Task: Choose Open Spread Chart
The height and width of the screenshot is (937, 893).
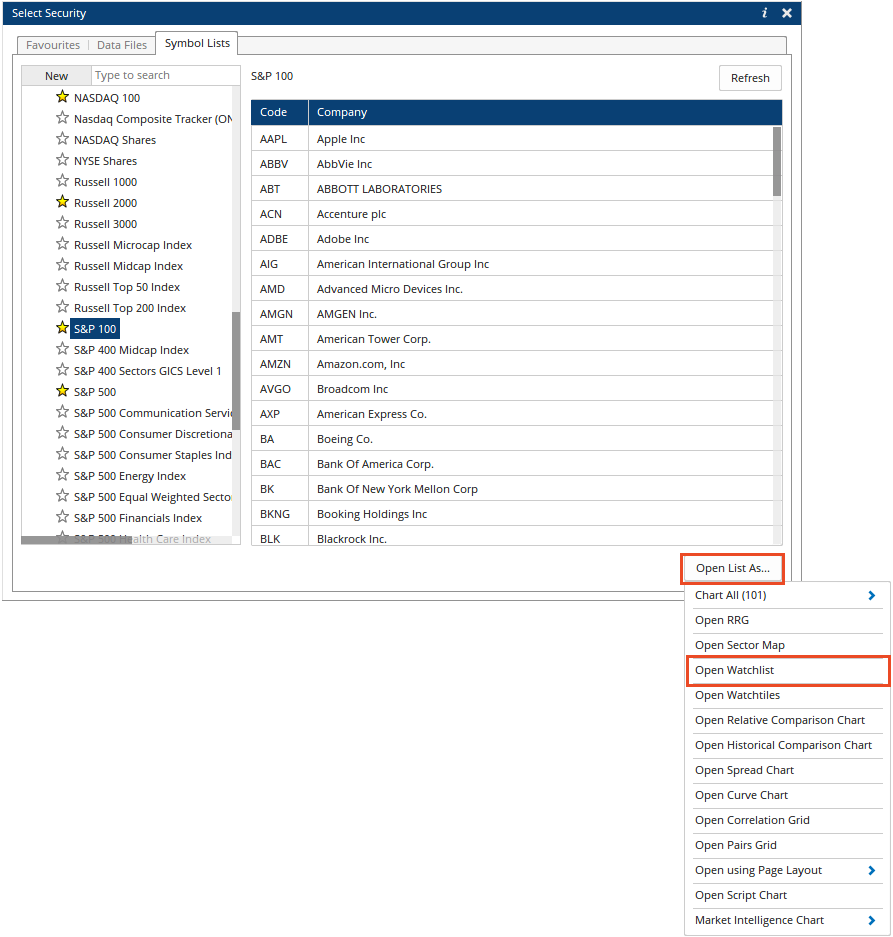Action: point(788,771)
